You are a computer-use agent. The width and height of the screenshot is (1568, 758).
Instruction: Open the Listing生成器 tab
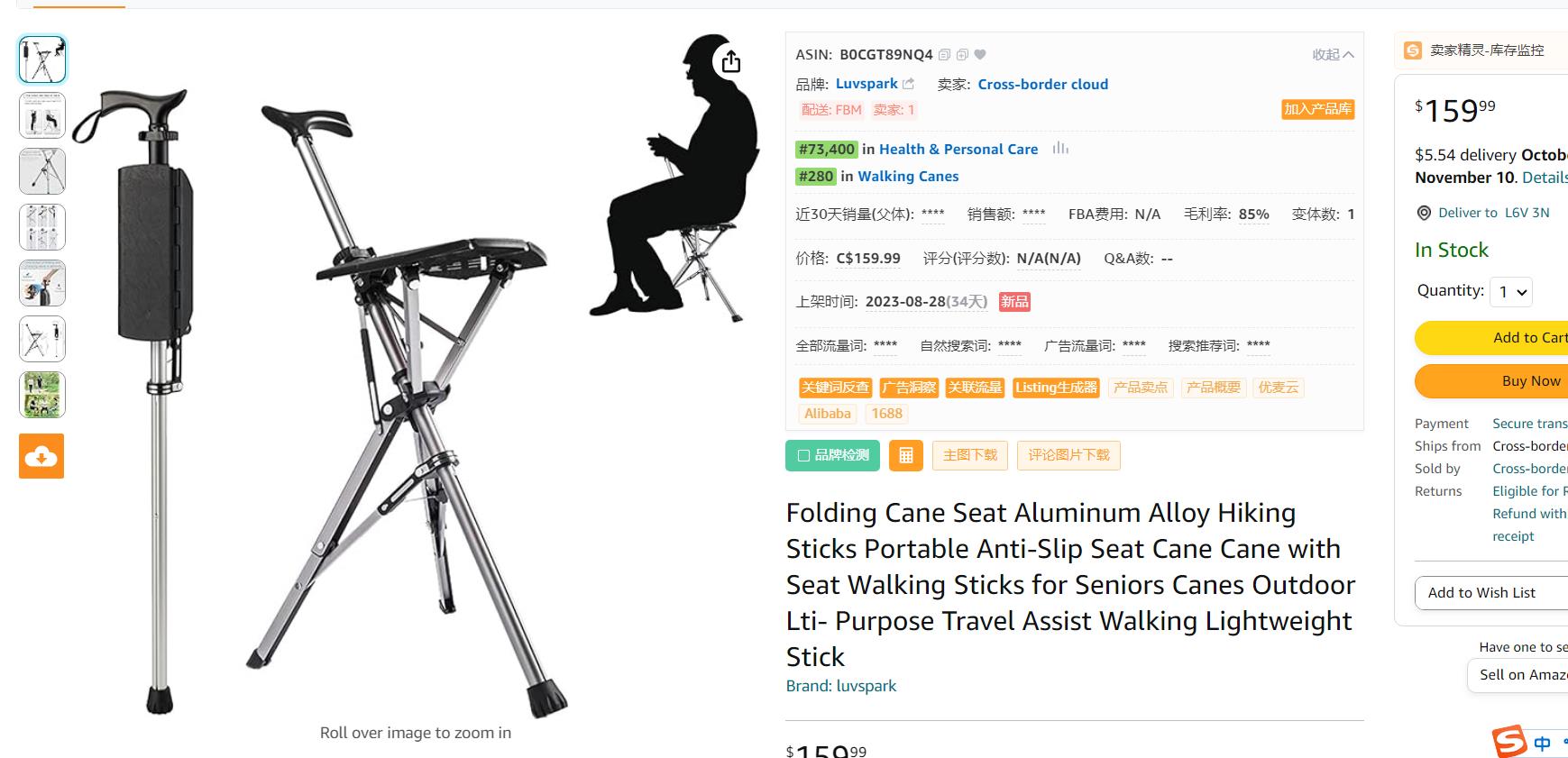(x=1056, y=388)
